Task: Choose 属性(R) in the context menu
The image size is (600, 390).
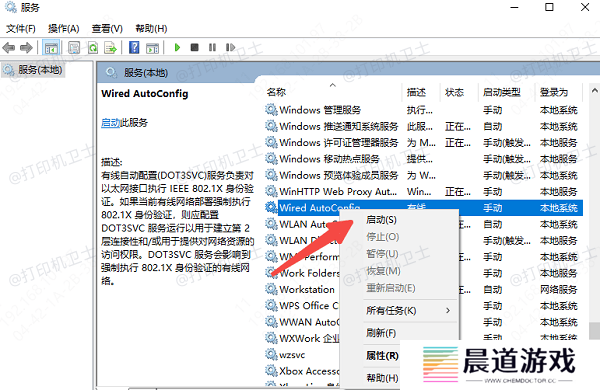Action: point(382,356)
